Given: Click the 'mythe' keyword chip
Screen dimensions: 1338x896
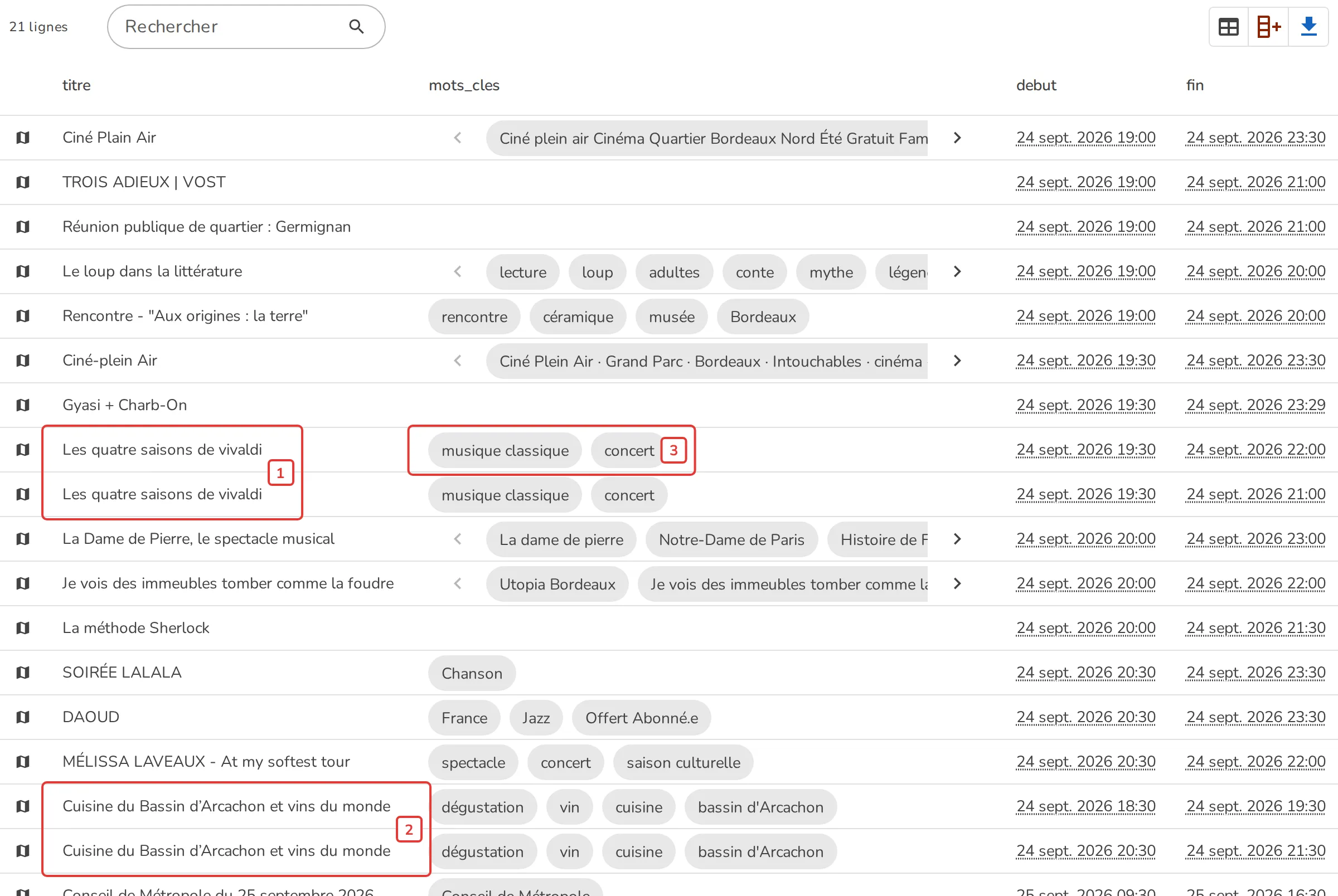Looking at the screenshot, I should (x=831, y=272).
